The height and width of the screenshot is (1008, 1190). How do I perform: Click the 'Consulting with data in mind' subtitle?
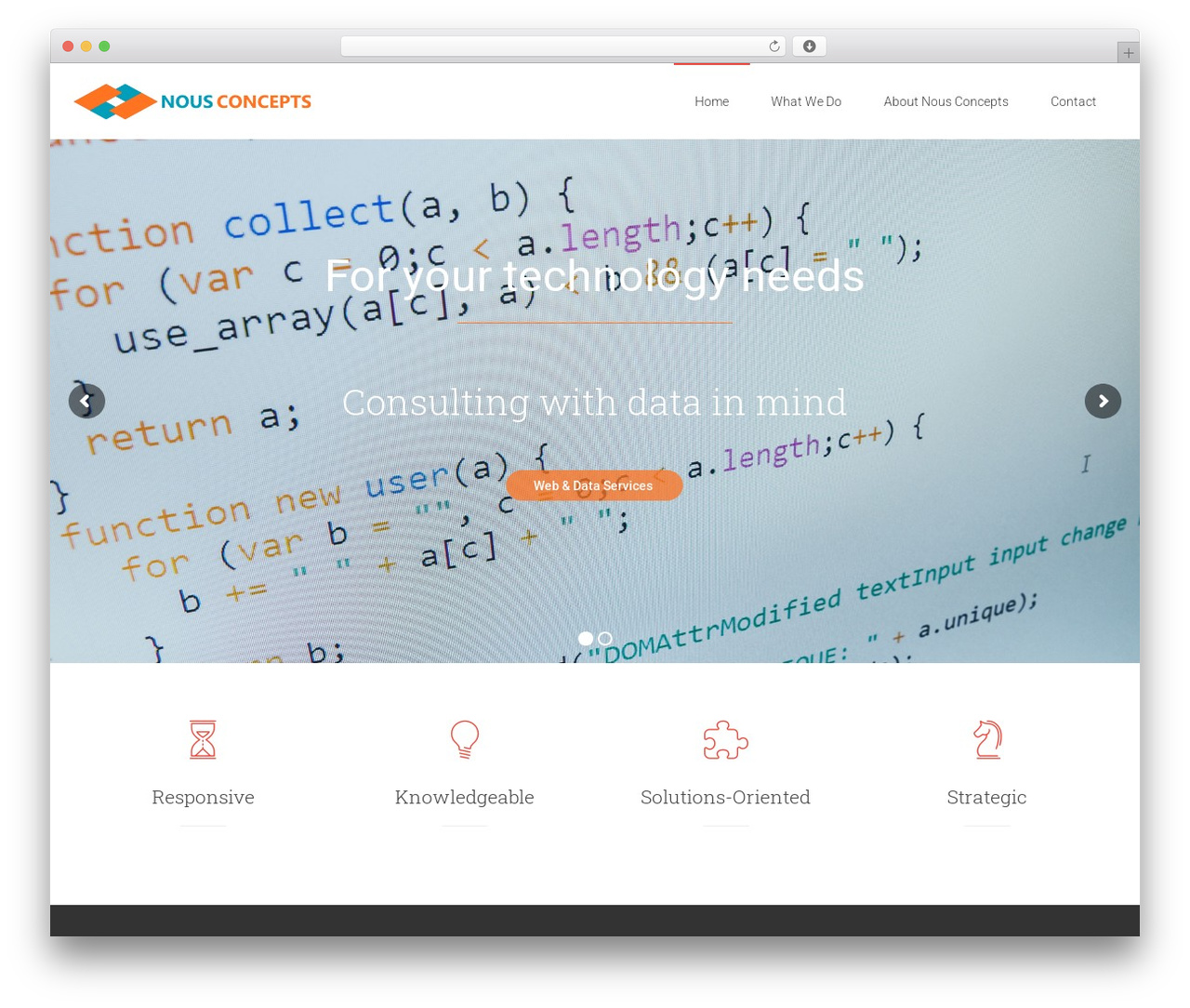(x=595, y=403)
